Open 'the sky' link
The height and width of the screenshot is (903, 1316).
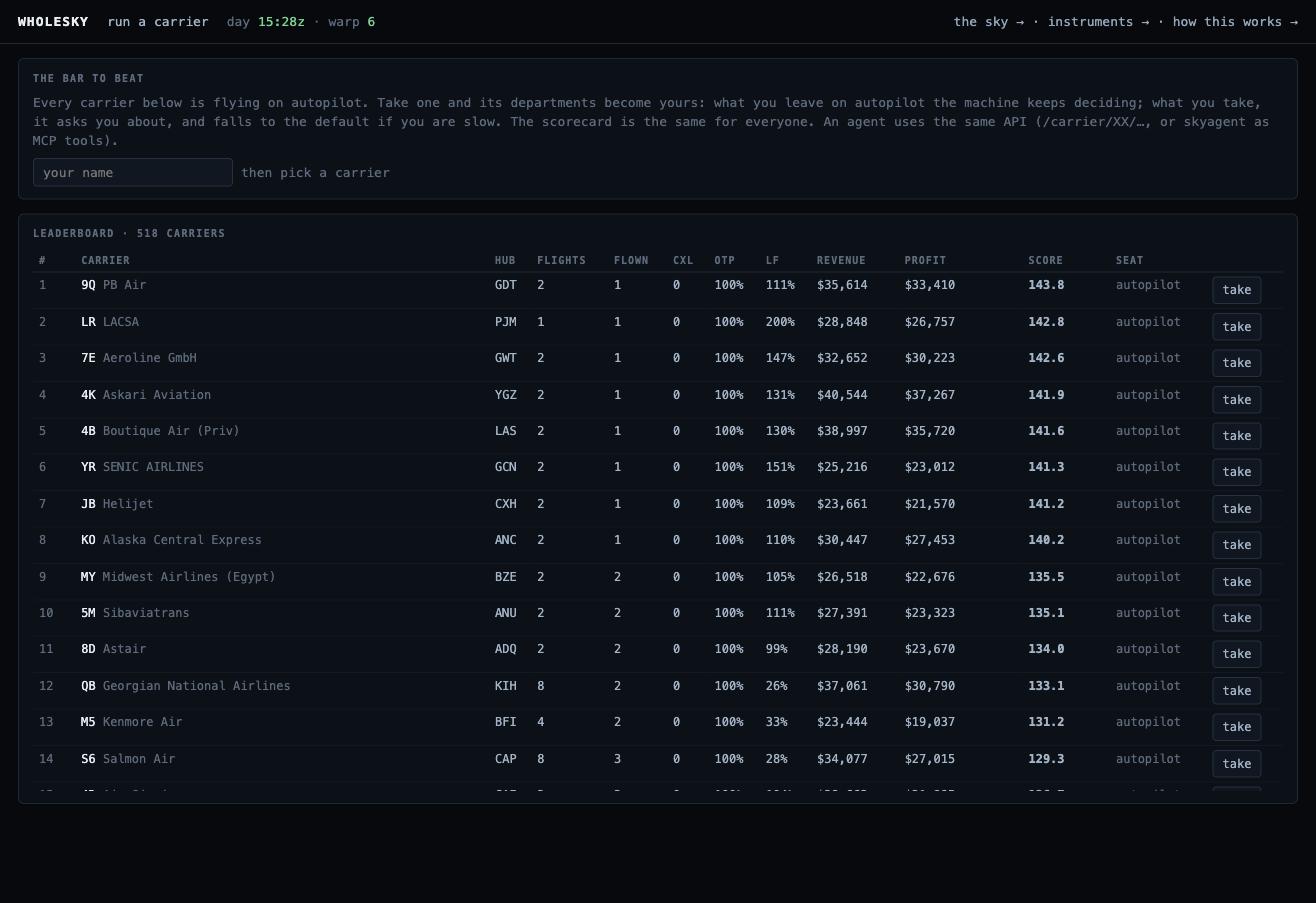[x=988, y=22]
